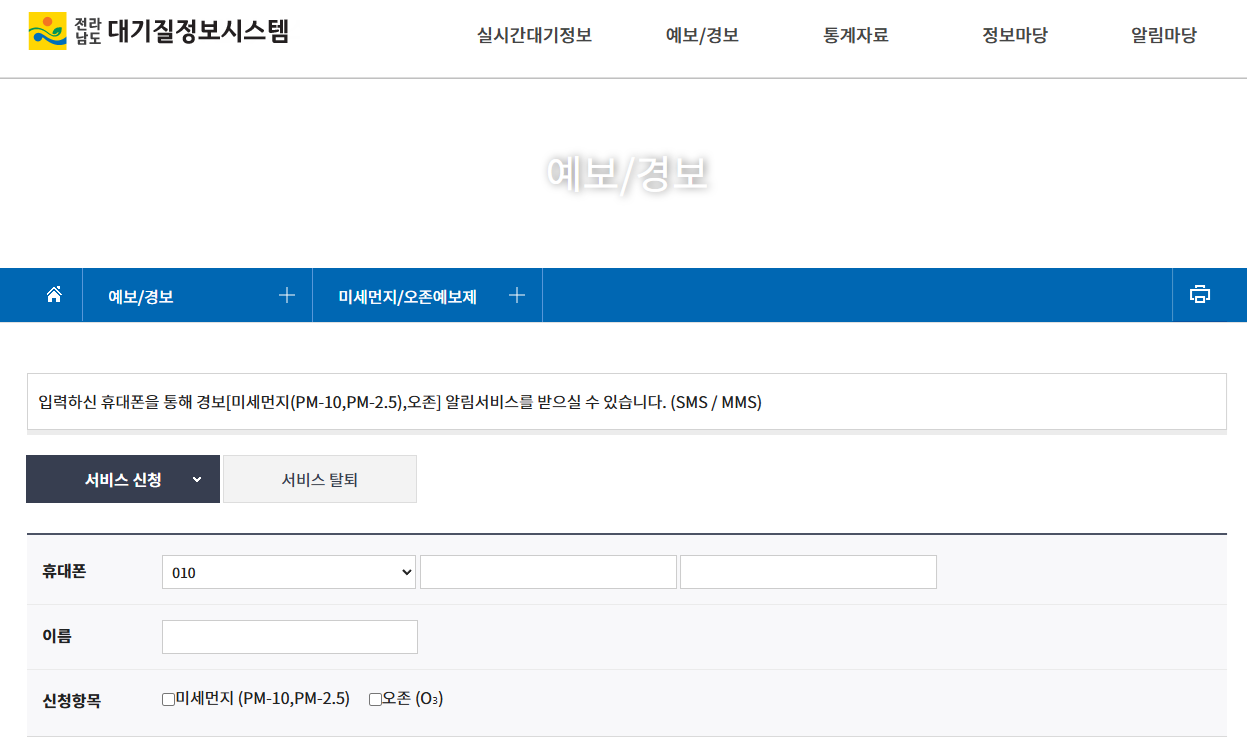Click the middle phone number input field
The width and height of the screenshot is (1247, 747).
pyautogui.click(x=548, y=571)
